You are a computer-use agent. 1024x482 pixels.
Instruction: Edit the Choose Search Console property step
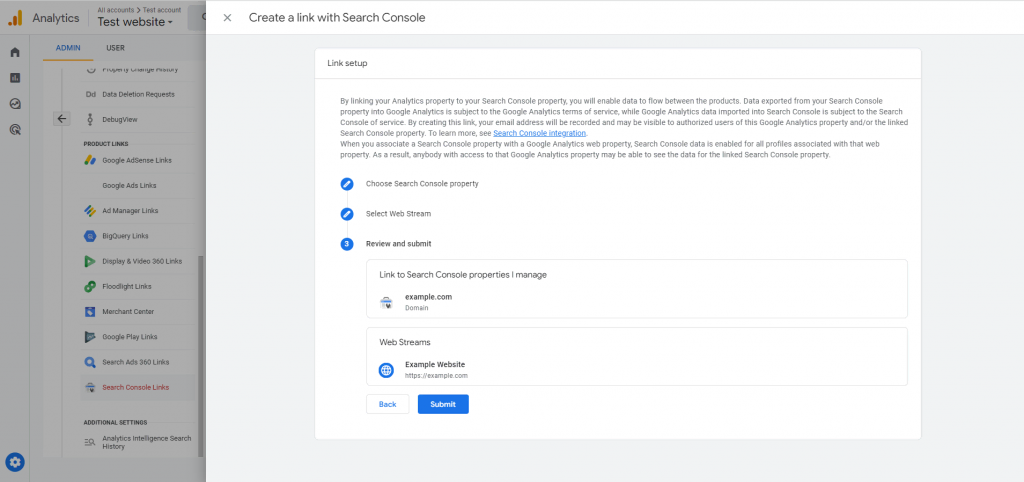[x=347, y=184]
